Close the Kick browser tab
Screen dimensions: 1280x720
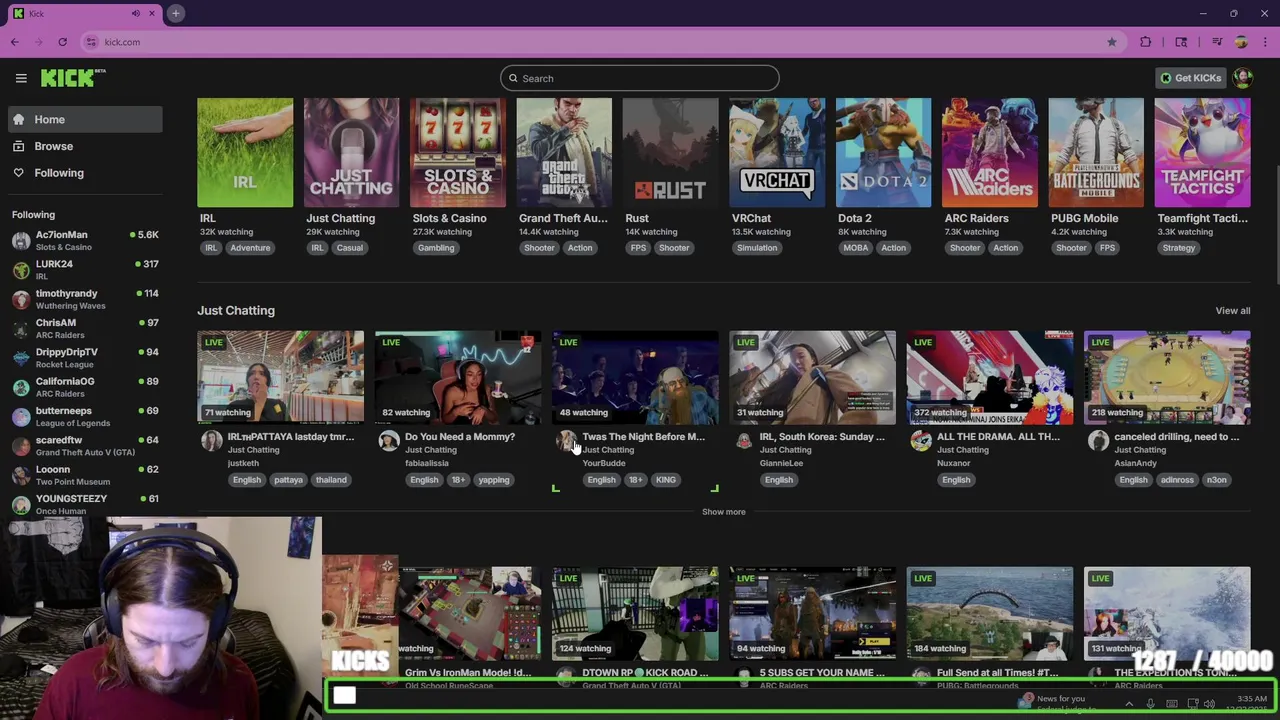click(x=152, y=13)
